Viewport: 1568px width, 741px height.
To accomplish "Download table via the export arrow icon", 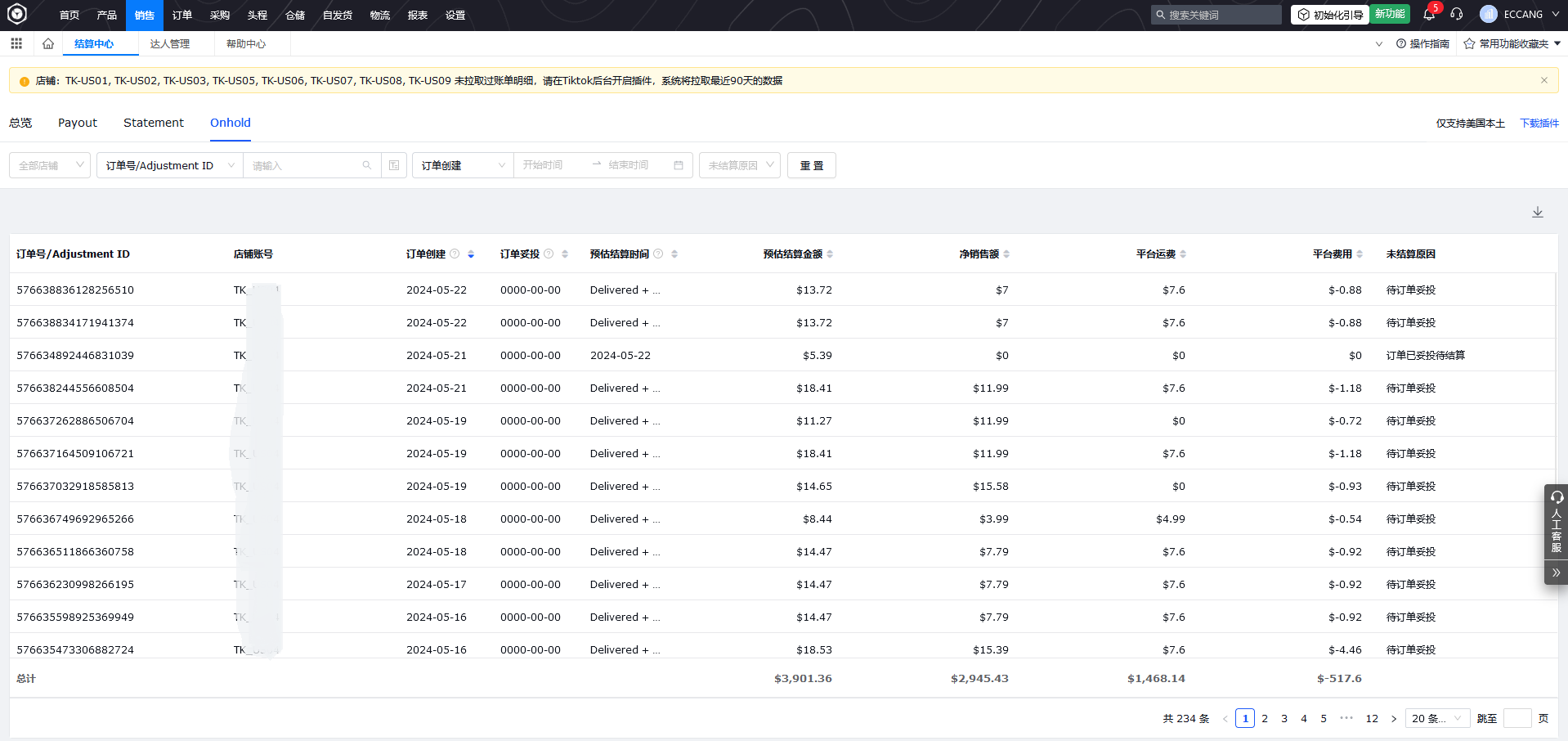I will coord(1538,212).
